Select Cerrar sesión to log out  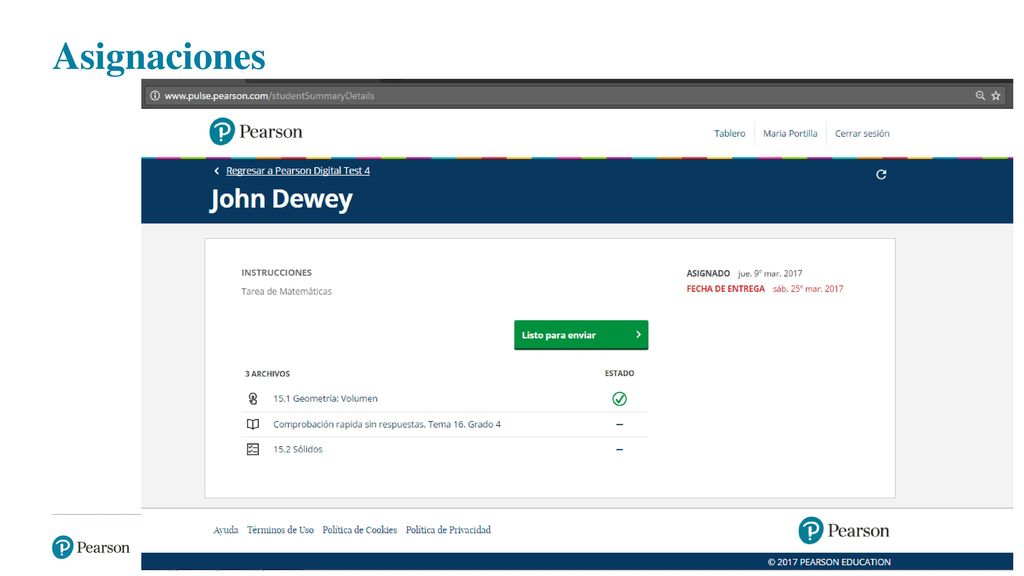pos(862,133)
